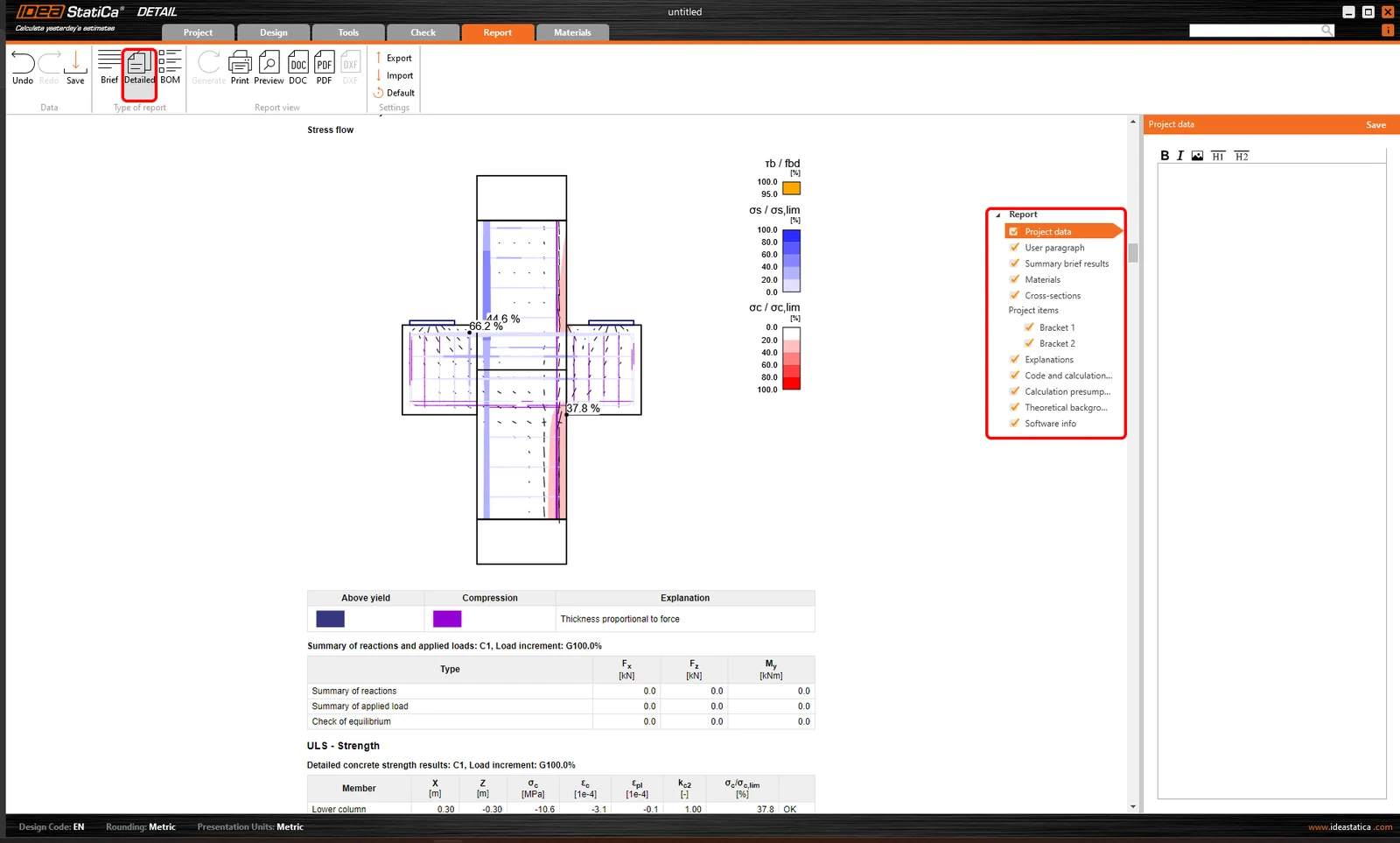This screenshot has height=843, width=1400.
Task: Toggle Summary brief results checkbox
Action: [1014, 263]
